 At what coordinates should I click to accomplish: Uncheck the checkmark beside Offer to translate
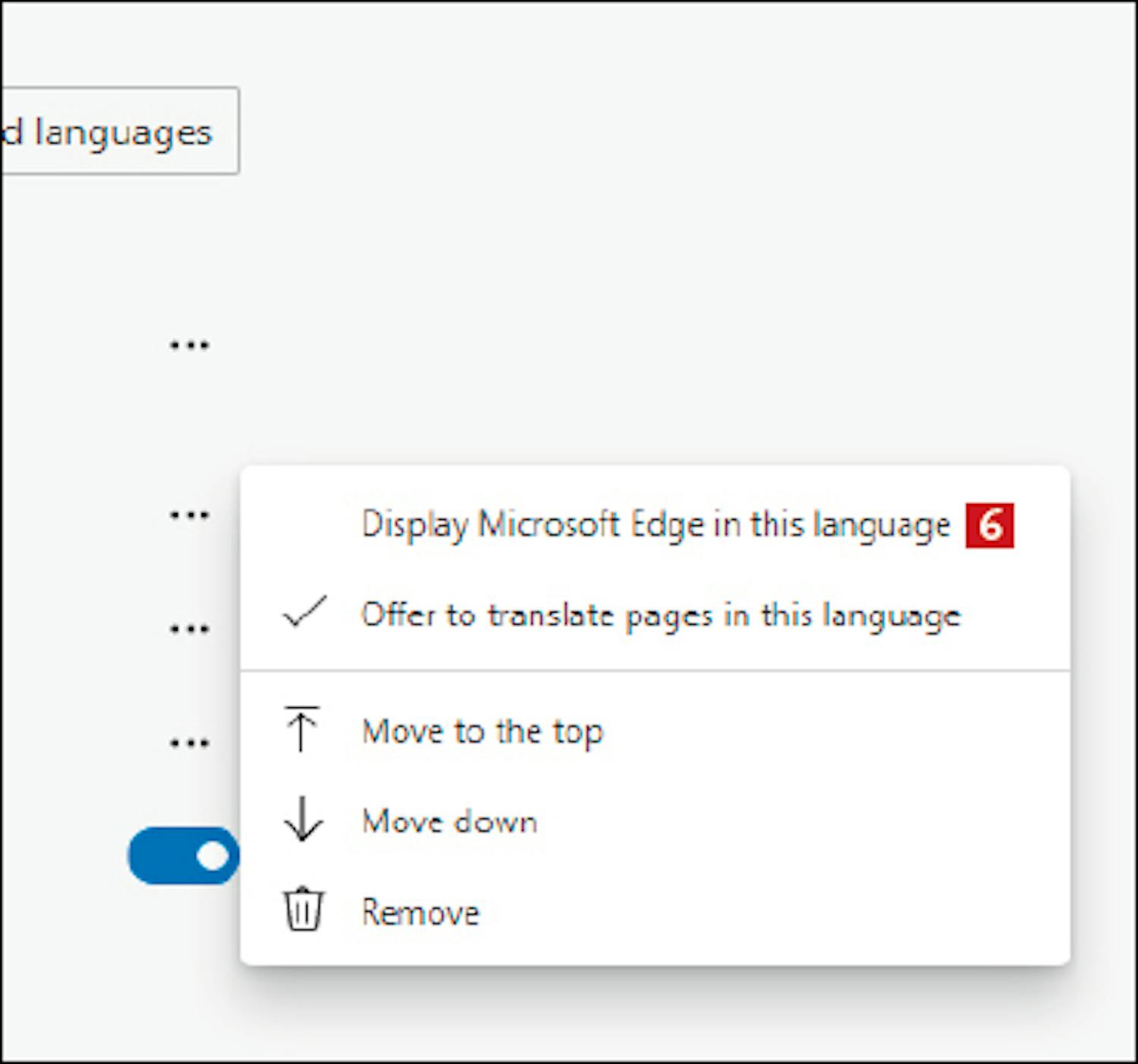pos(305,612)
